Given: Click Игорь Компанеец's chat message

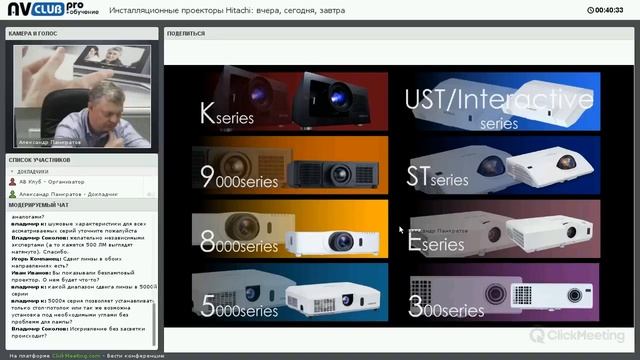Looking at the screenshot, I should tap(67, 262).
